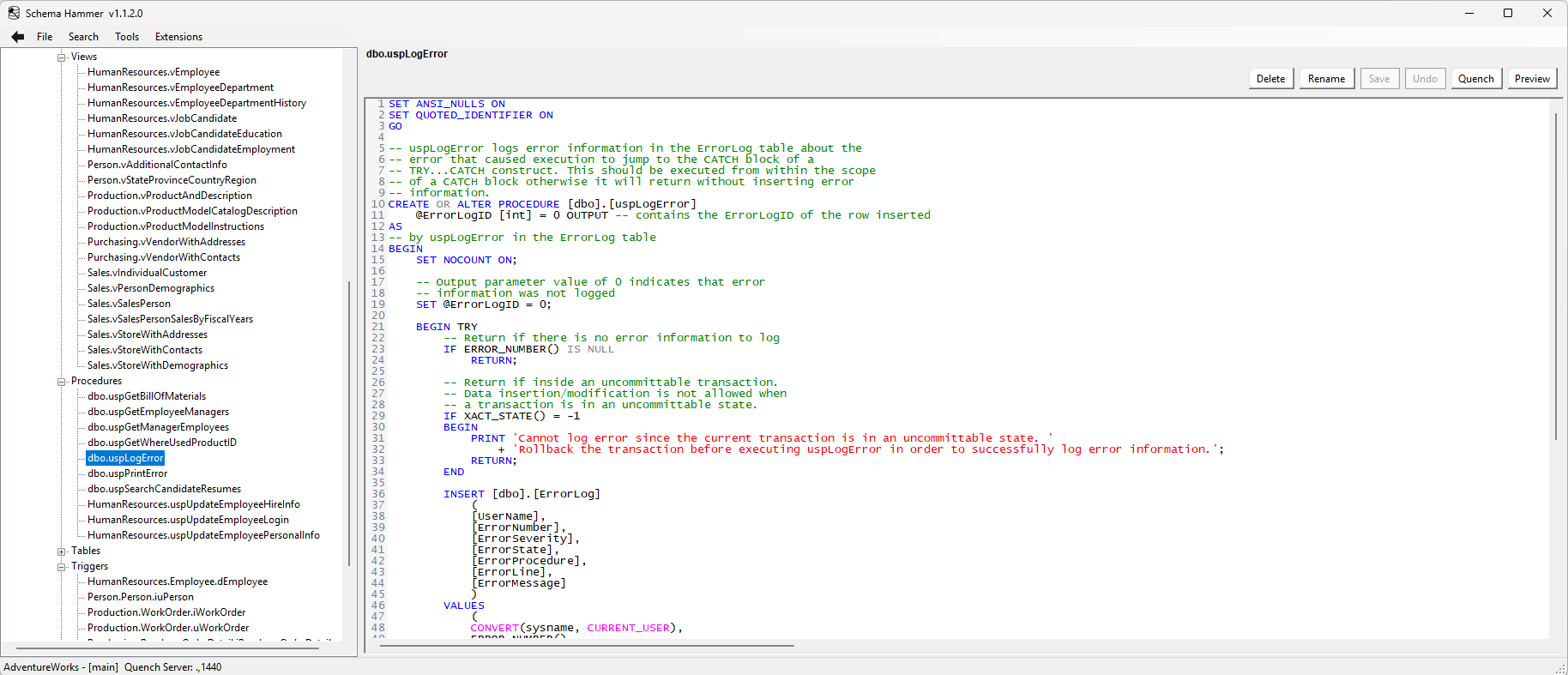Click the 'SET NOCOUNT ON;' code line
This screenshot has width=1568, height=675.
click(467, 260)
